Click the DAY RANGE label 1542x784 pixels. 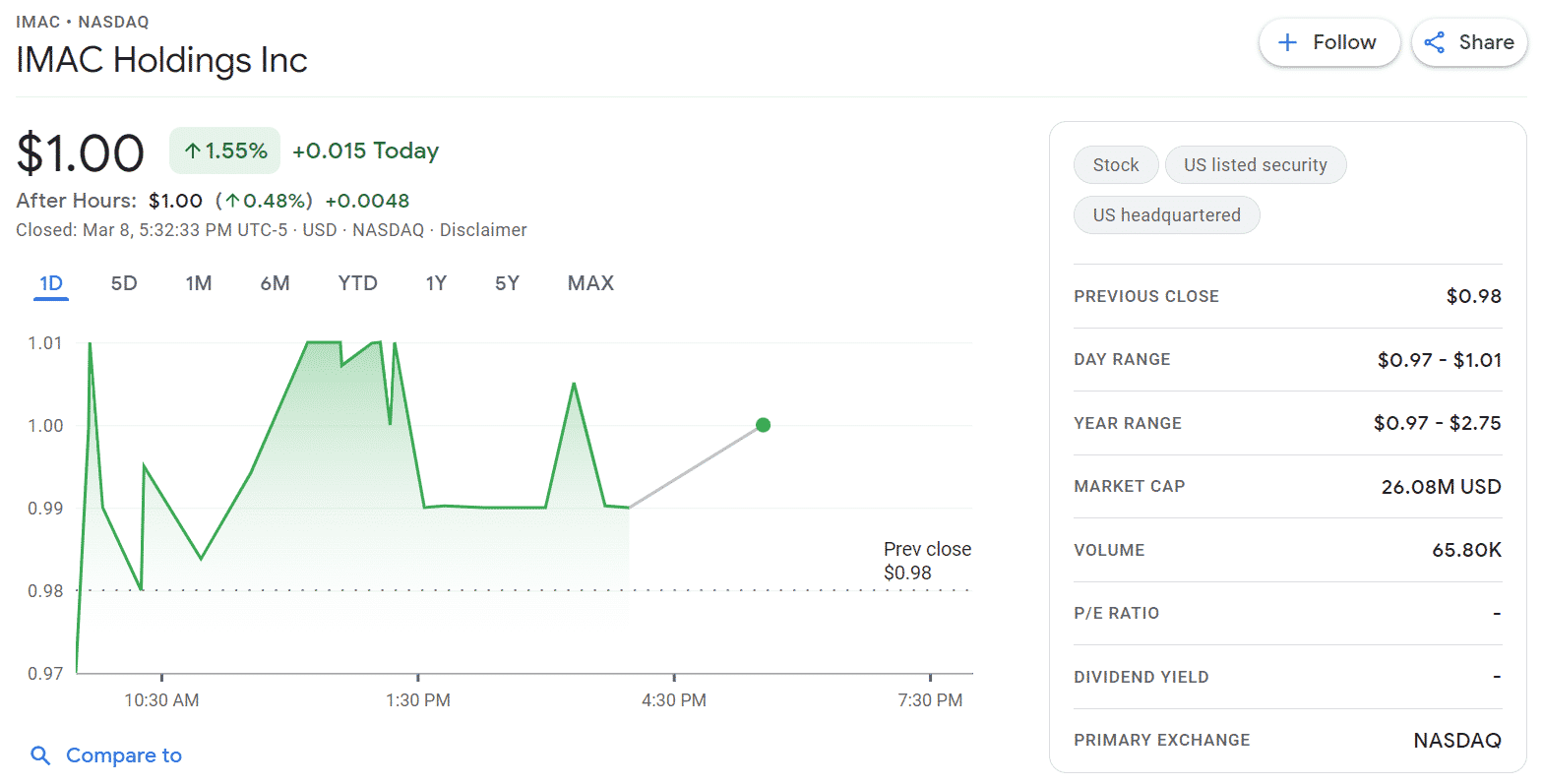coord(1122,360)
